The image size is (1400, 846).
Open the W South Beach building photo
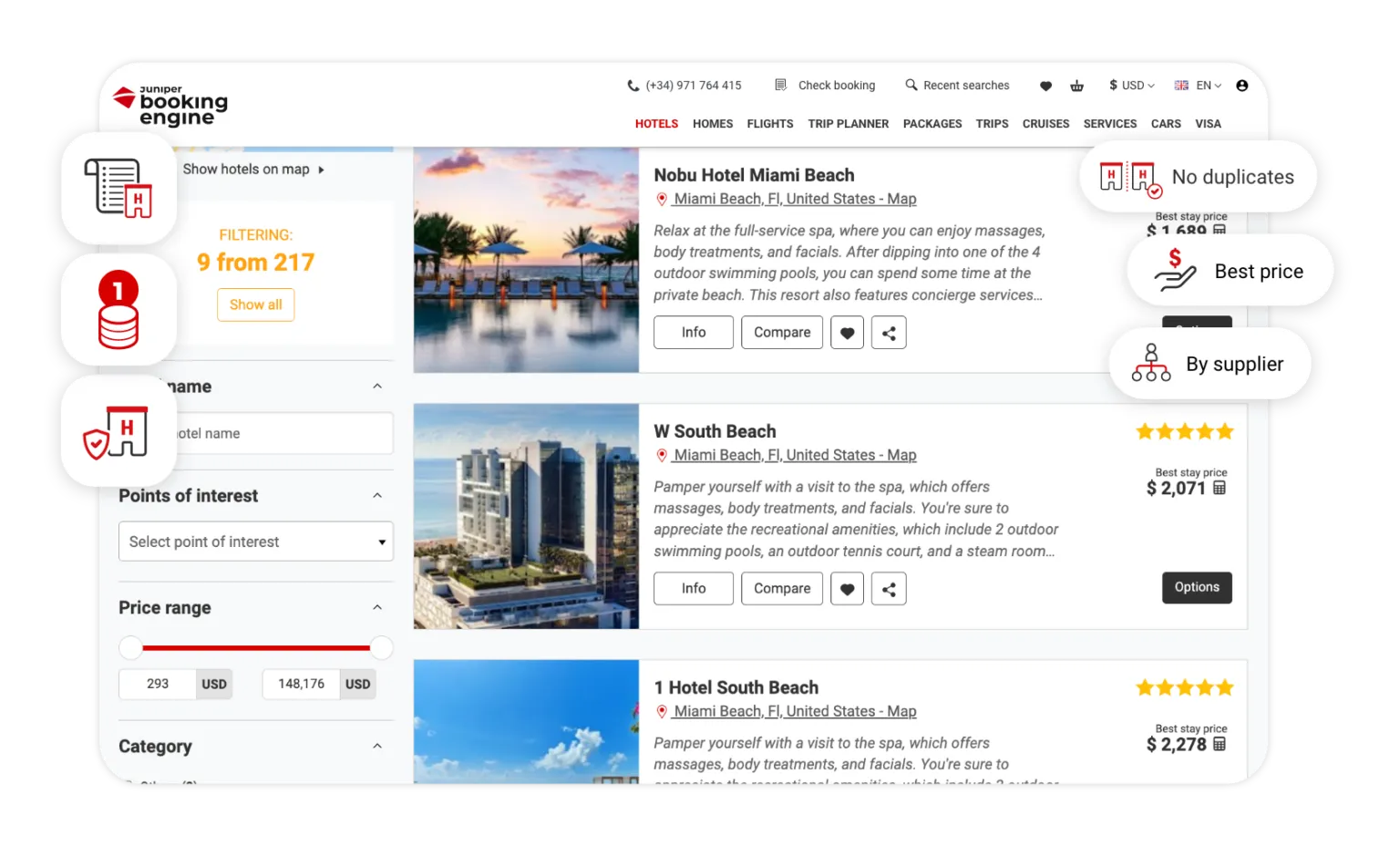[x=526, y=517]
